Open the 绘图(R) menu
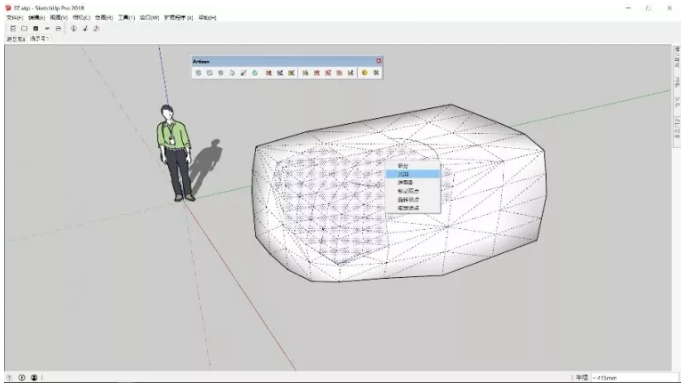The image size is (689, 387). click(104, 18)
